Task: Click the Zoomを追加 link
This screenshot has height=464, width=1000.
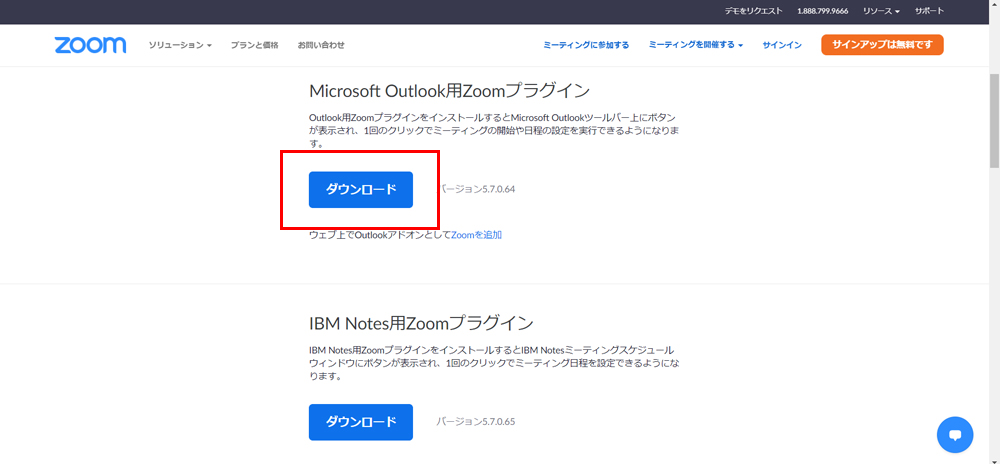Action: [476, 235]
